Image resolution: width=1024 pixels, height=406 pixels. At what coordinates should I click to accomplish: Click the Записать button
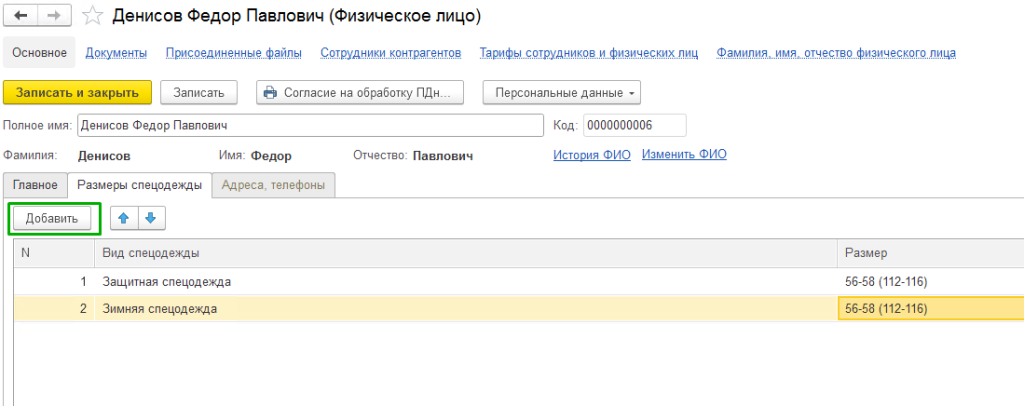click(199, 92)
